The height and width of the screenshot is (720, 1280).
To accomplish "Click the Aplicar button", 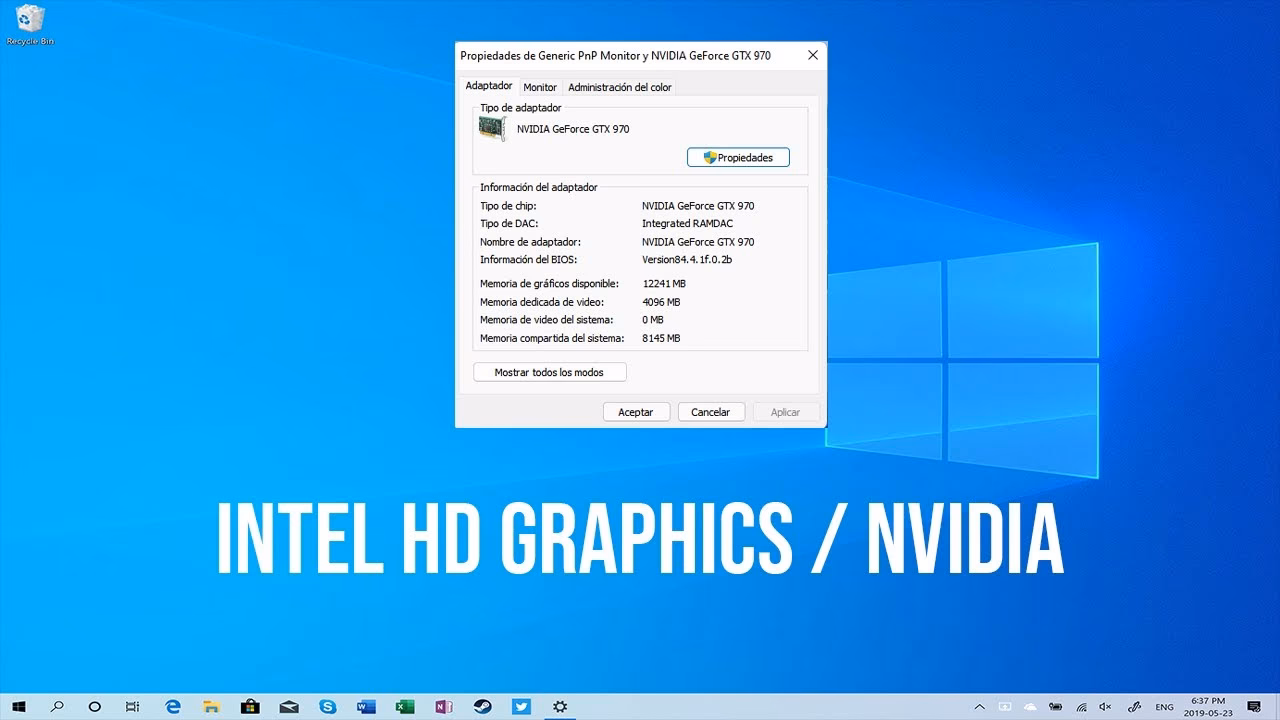I will 786,412.
